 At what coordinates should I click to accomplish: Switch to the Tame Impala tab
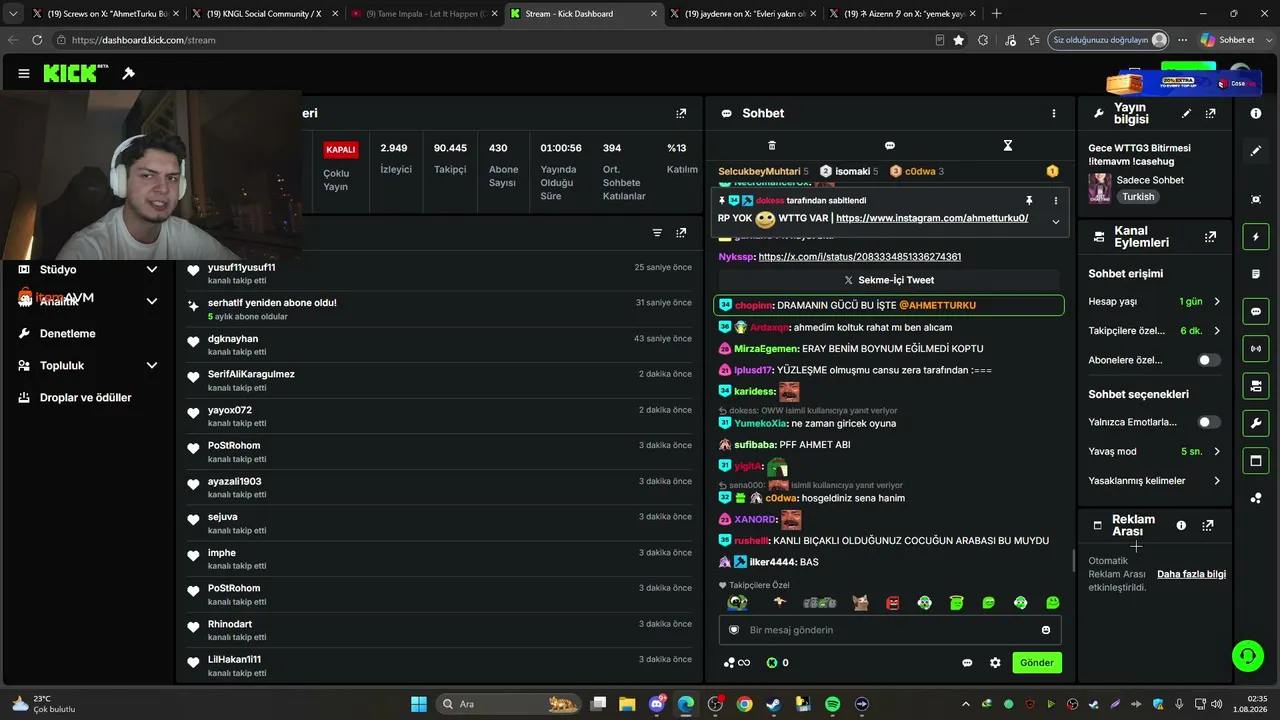coord(425,14)
